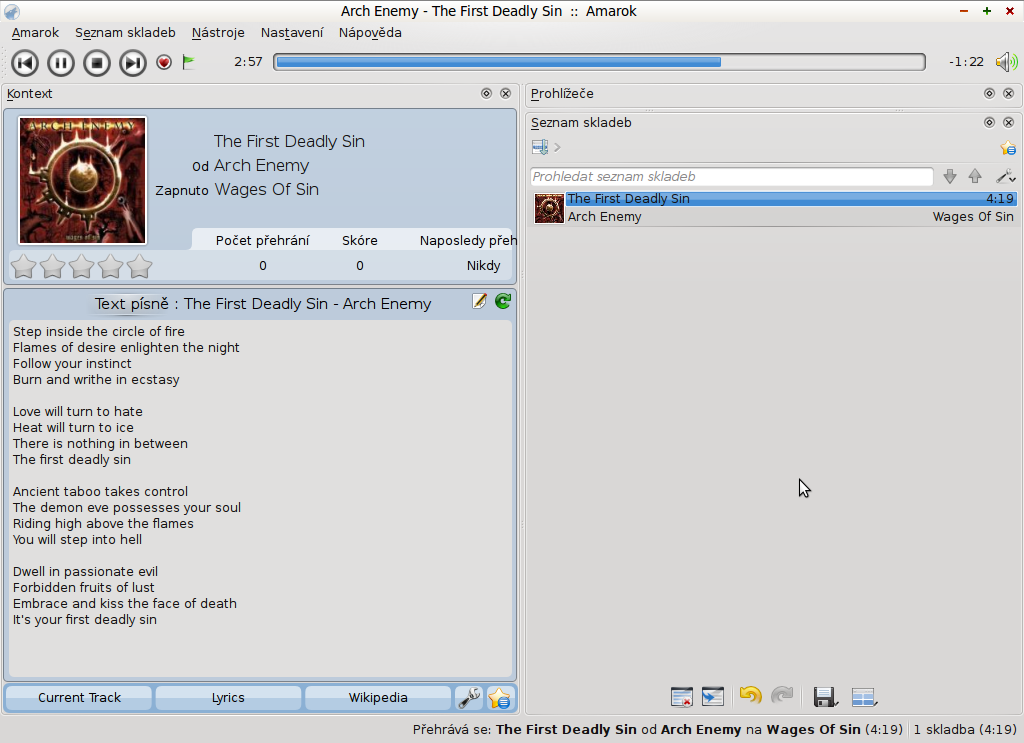Close the Seznam skladeb panel

pyautogui.click(x=1008, y=122)
